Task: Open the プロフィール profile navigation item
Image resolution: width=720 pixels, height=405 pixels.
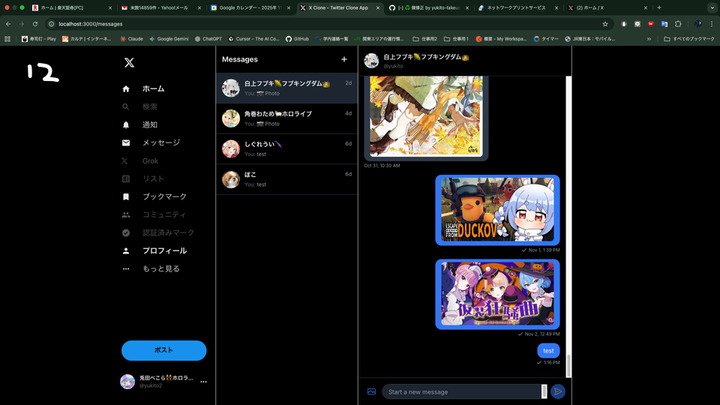Action: [154, 251]
